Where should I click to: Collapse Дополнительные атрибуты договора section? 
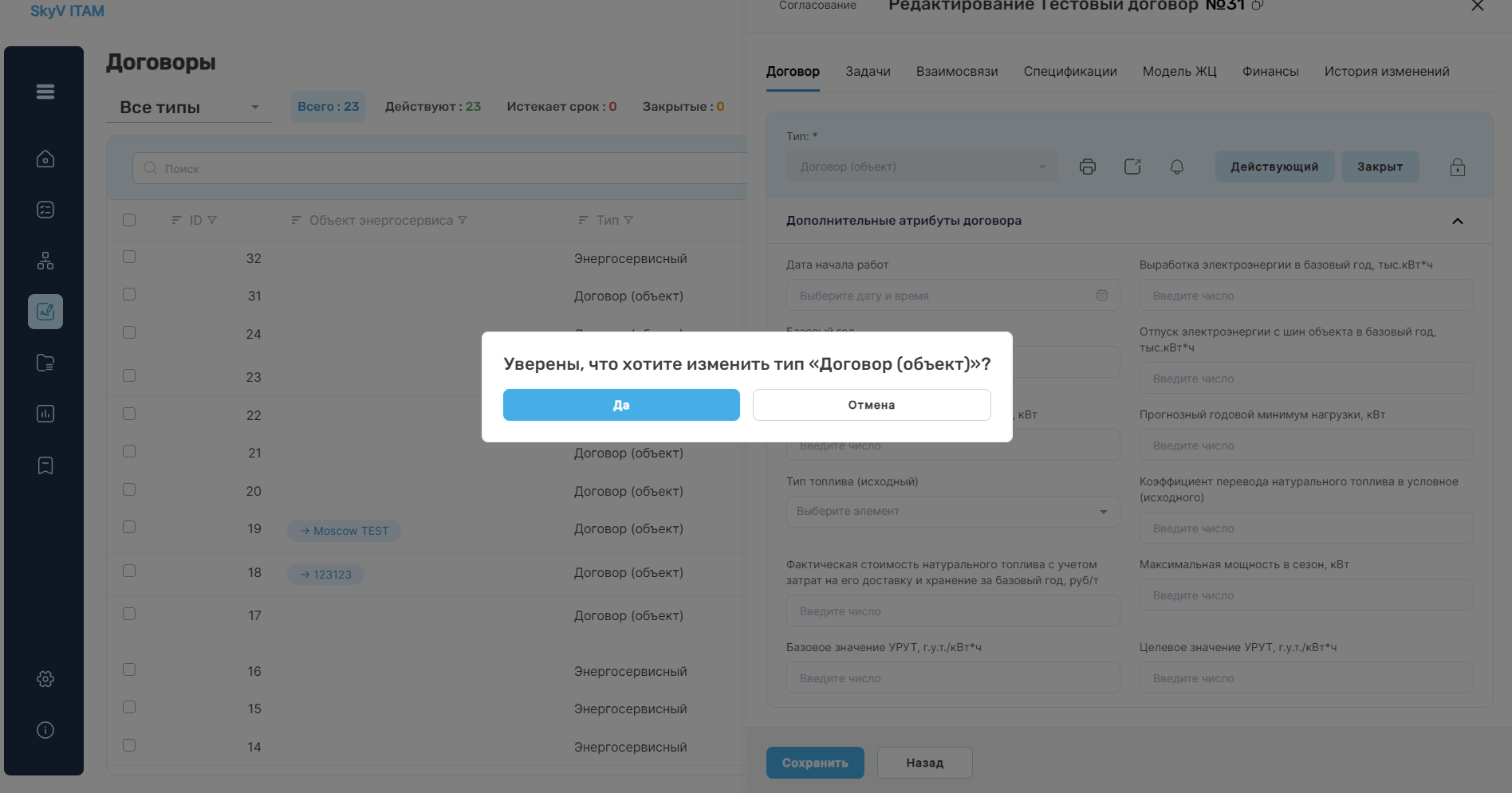click(x=1458, y=221)
